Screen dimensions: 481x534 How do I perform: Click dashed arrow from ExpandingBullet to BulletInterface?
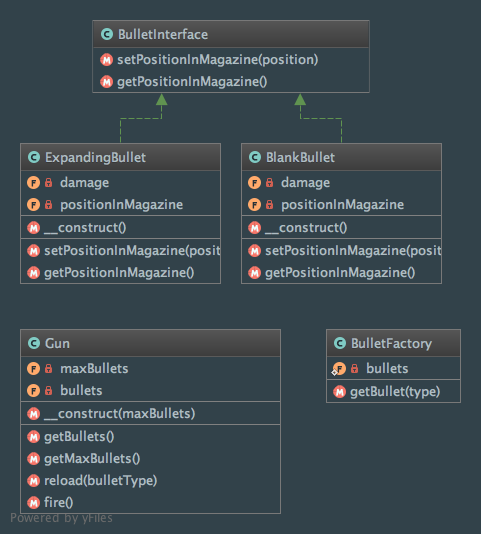click(x=141, y=119)
